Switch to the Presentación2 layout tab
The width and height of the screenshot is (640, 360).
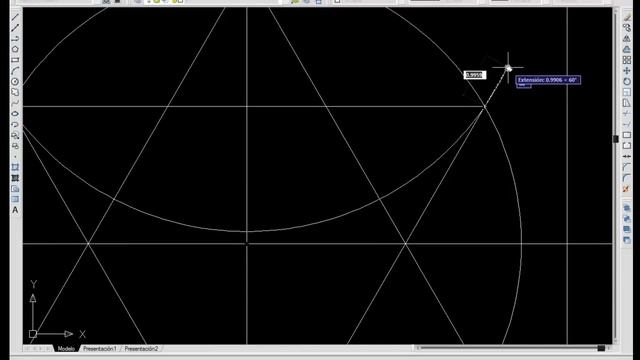tap(141, 349)
